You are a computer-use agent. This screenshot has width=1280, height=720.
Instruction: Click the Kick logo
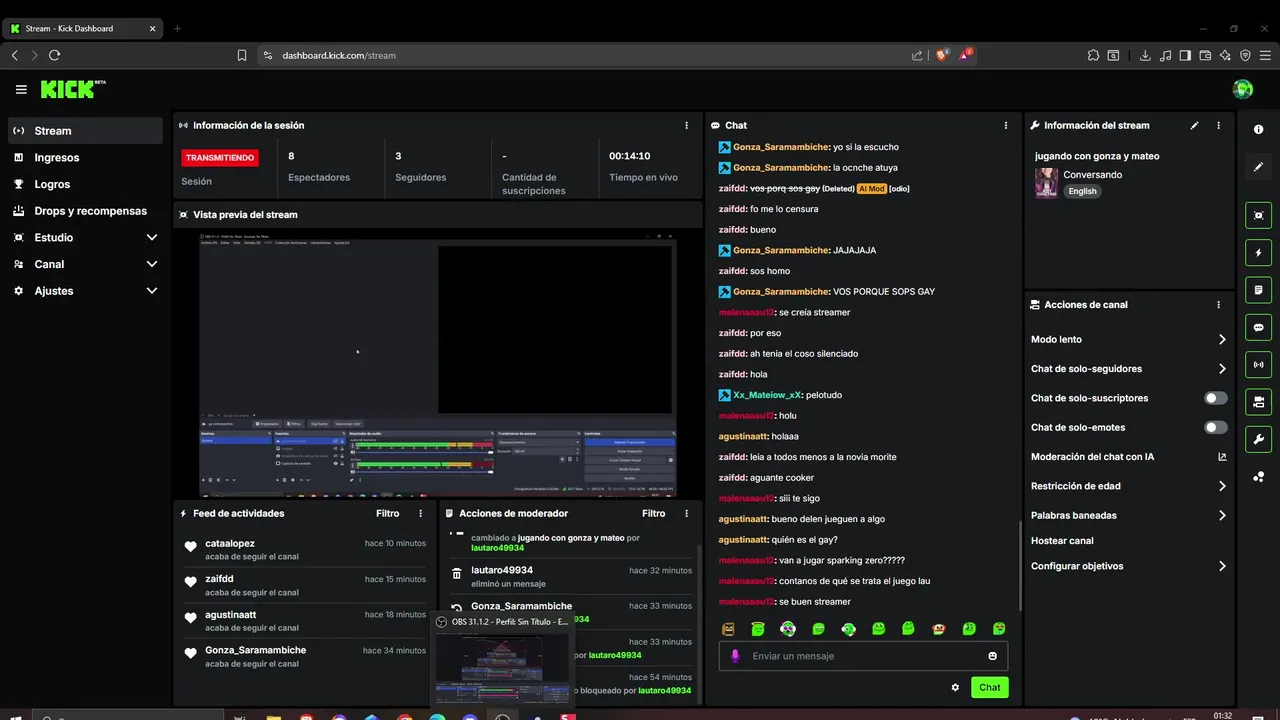[x=73, y=89]
